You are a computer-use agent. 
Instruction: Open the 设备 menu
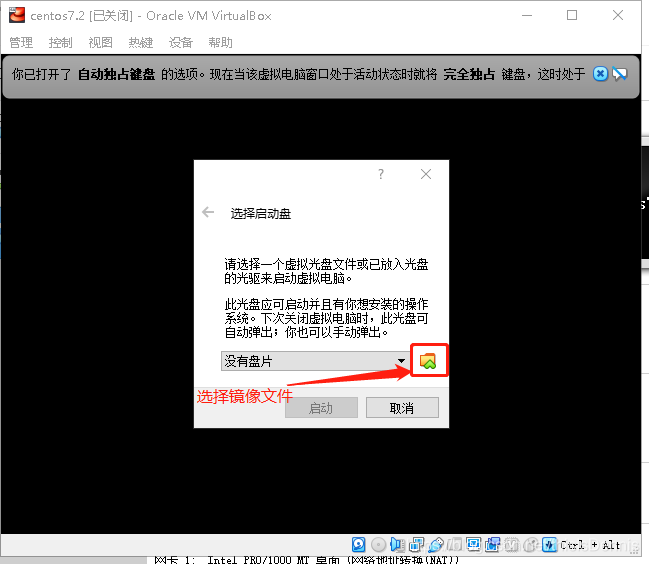point(181,43)
